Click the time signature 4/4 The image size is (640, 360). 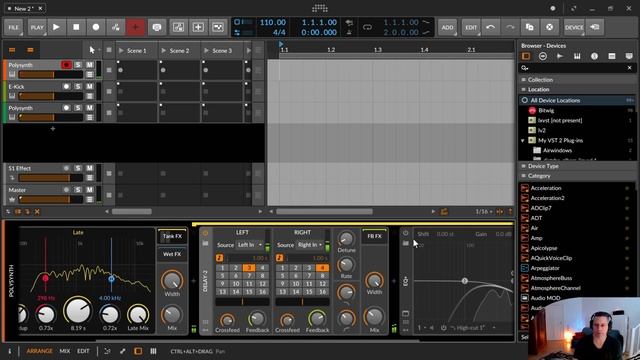[x=279, y=32]
